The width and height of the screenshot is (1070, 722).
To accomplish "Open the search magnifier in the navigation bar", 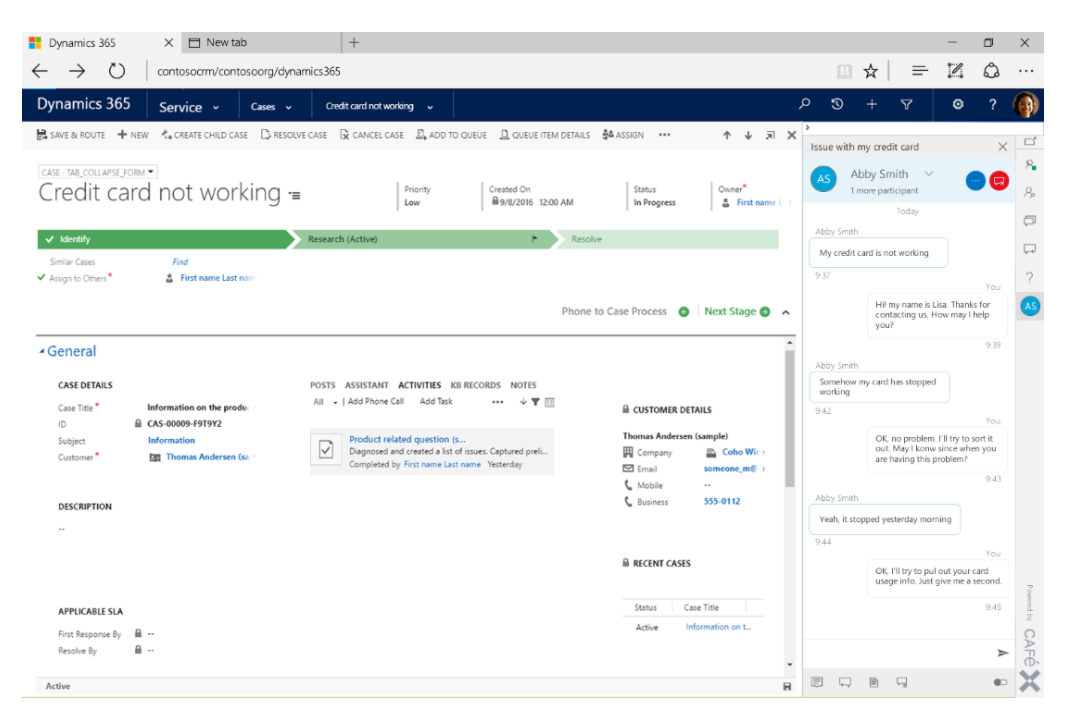I will pos(805,104).
